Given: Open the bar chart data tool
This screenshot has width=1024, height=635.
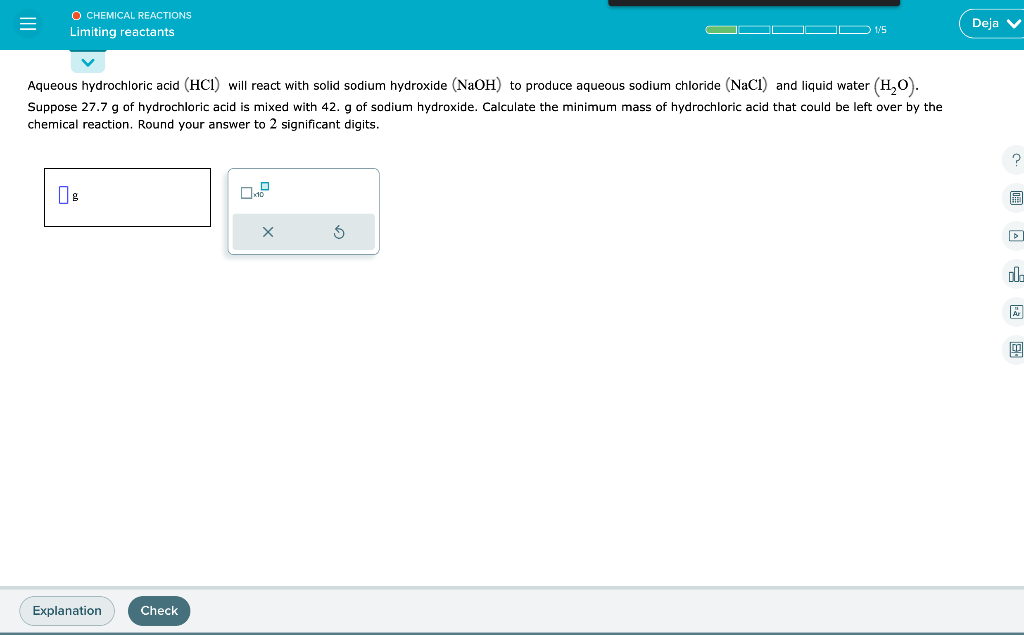Looking at the screenshot, I should [1015, 274].
